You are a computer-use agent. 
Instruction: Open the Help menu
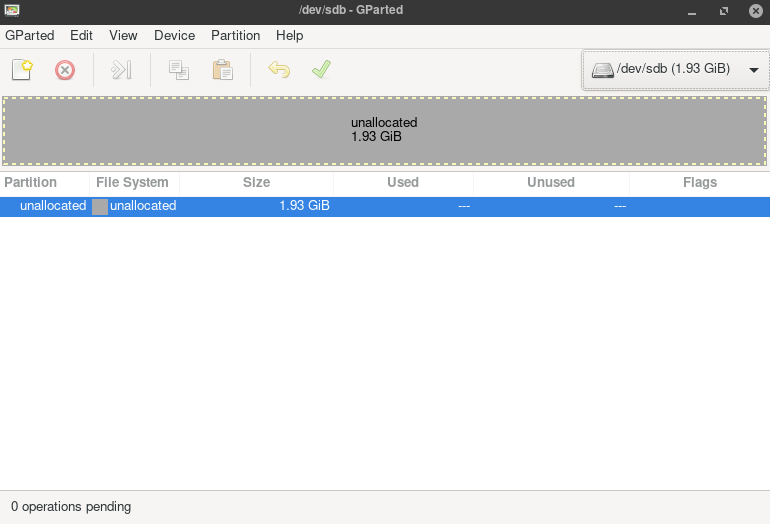point(289,35)
